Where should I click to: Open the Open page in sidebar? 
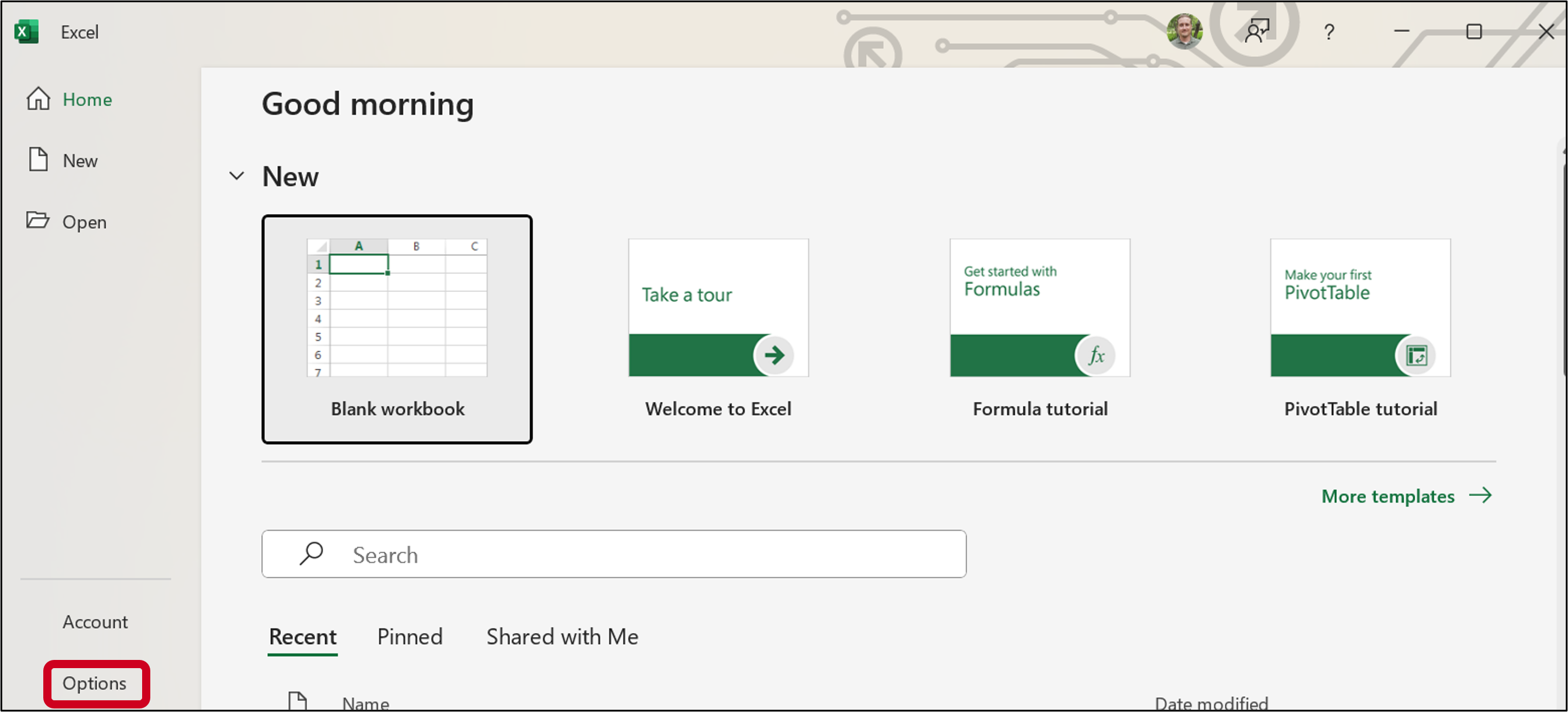click(66, 222)
